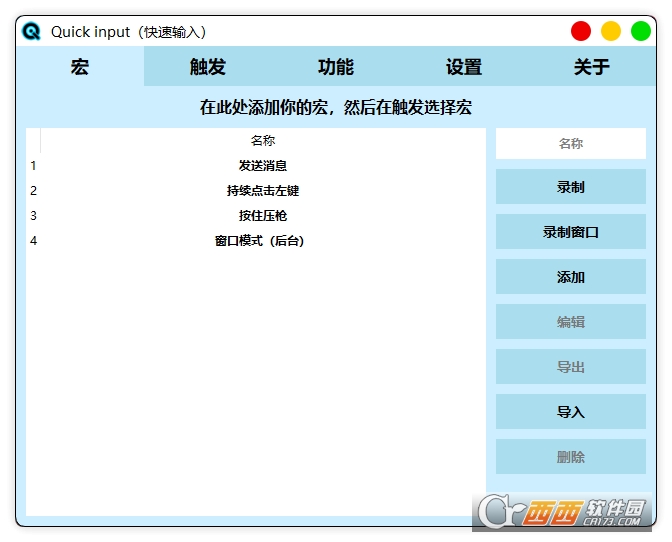Click row number 3 in the macro list
Screen dimensions: 672x542
click(x=33, y=215)
